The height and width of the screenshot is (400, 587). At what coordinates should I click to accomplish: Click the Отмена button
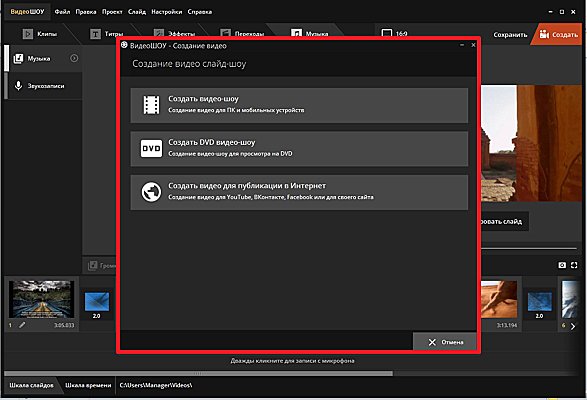pyautogui.click(x=445, y=342)
